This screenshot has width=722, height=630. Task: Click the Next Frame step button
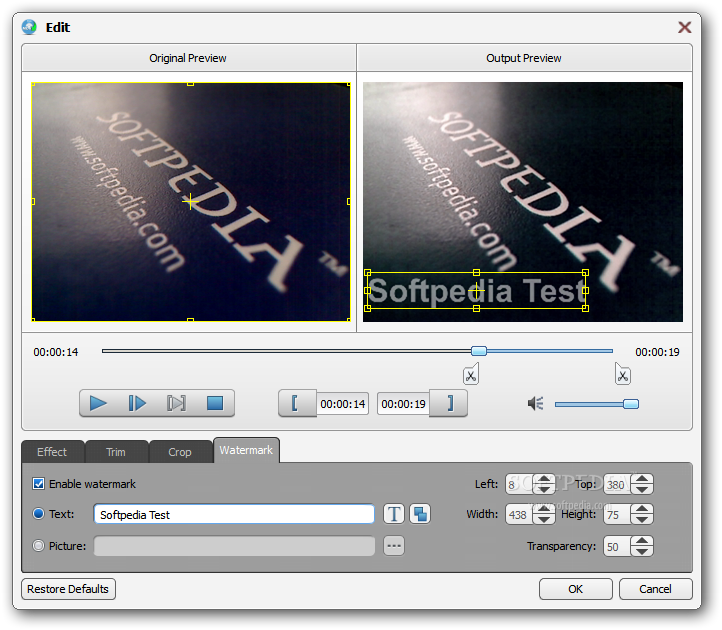137,403
